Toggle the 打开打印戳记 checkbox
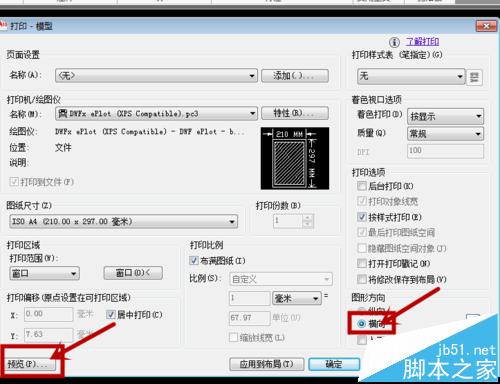The height and width of the screenshot is (384, 500). coord(362,264)
